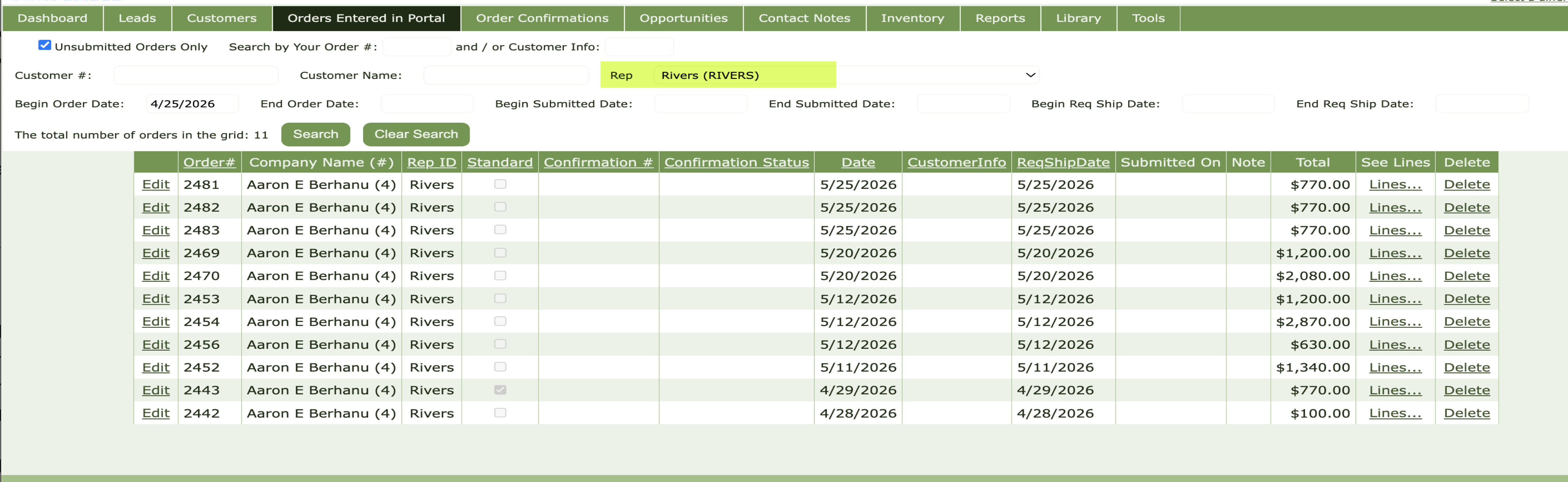Select the $1,340.00 total cell

point(1313,368)
